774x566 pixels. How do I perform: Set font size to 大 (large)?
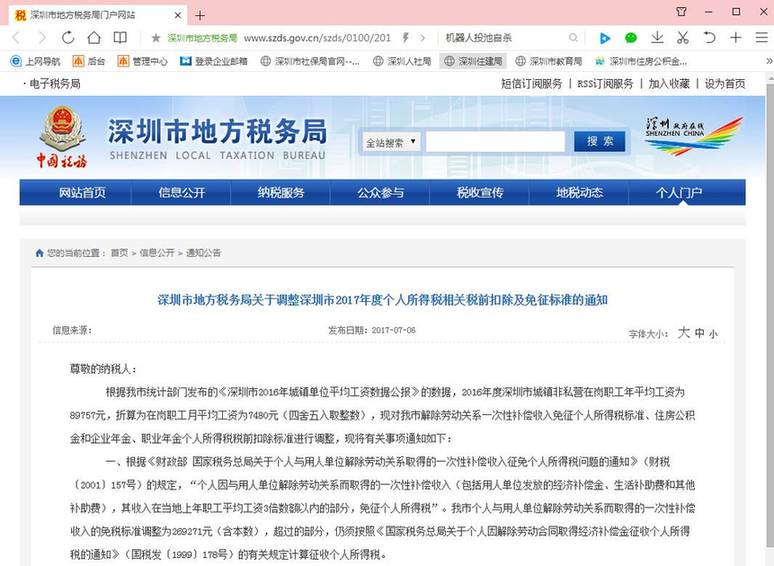tap(684, 332)
